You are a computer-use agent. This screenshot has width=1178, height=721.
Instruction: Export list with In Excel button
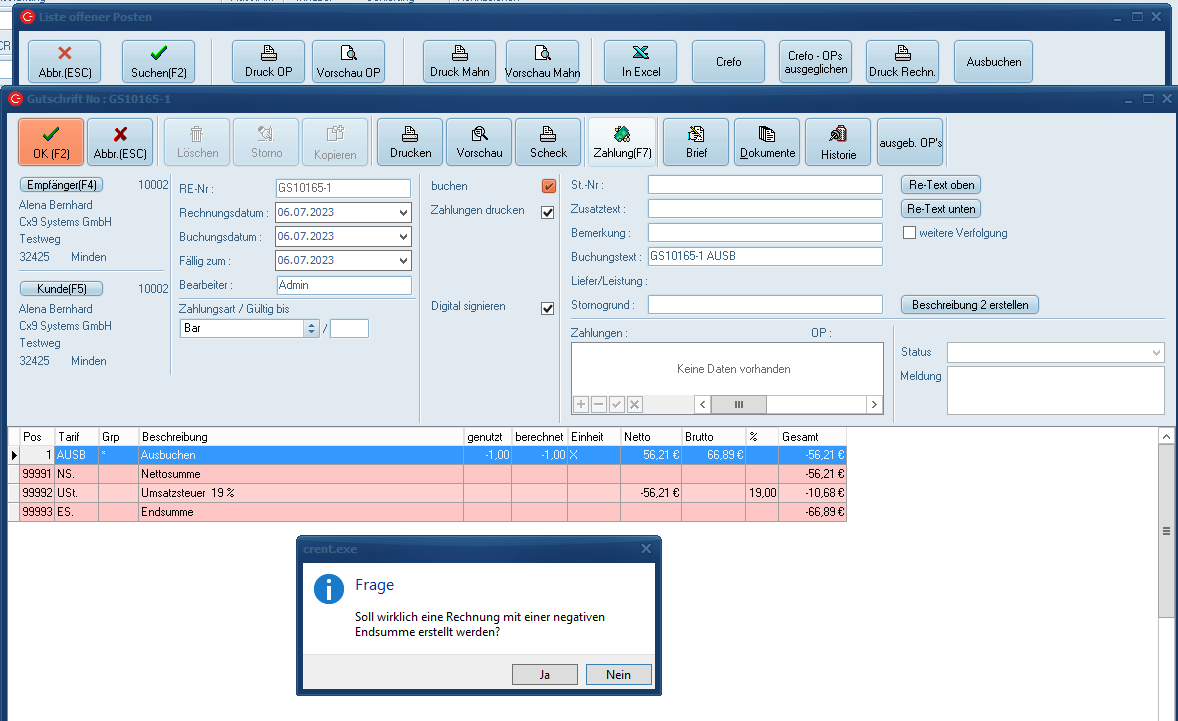[641, 62]
